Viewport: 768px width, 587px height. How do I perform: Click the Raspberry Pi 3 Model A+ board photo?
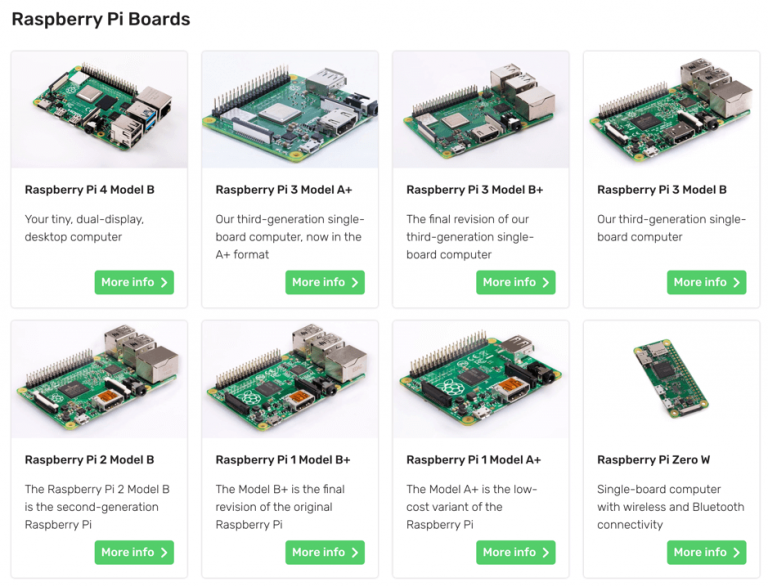(x=290, y=110)
